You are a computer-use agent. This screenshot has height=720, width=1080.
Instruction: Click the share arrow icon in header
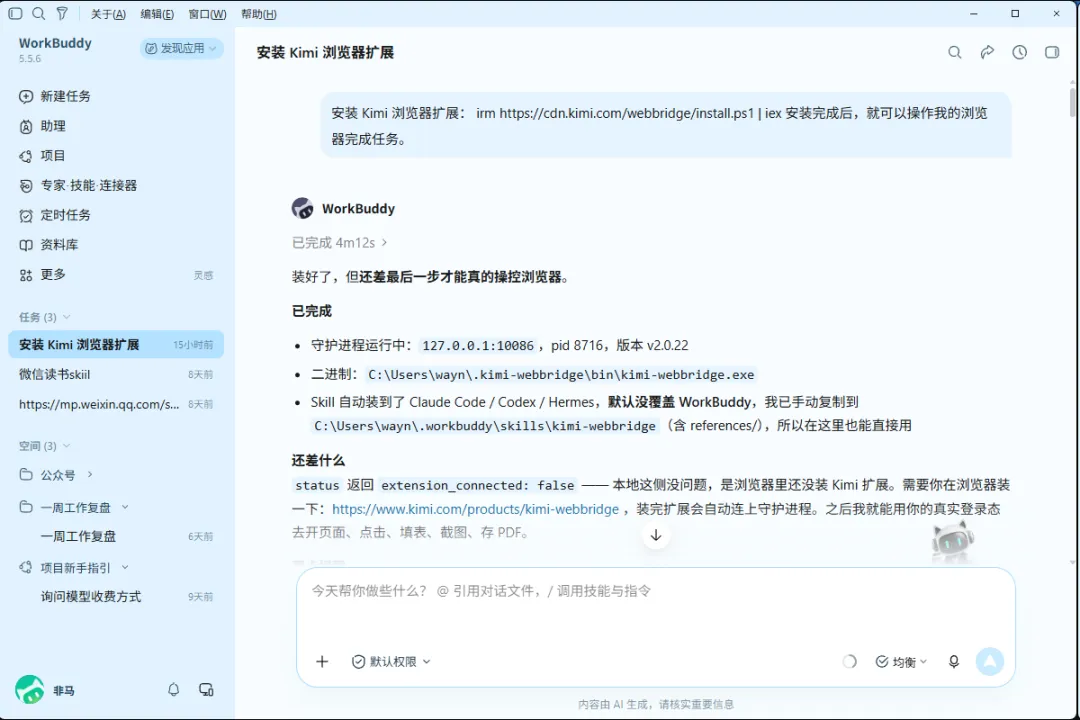click(987, 52)
